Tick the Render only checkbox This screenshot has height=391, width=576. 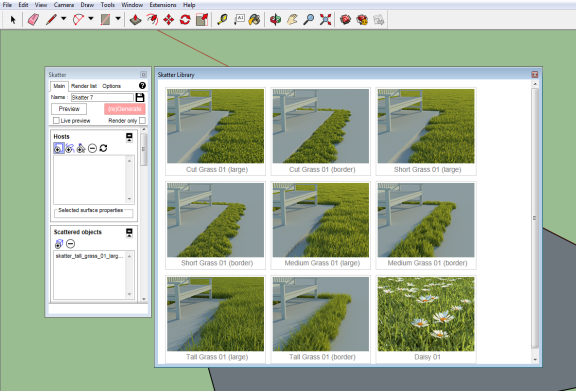(x=142, y=121)
